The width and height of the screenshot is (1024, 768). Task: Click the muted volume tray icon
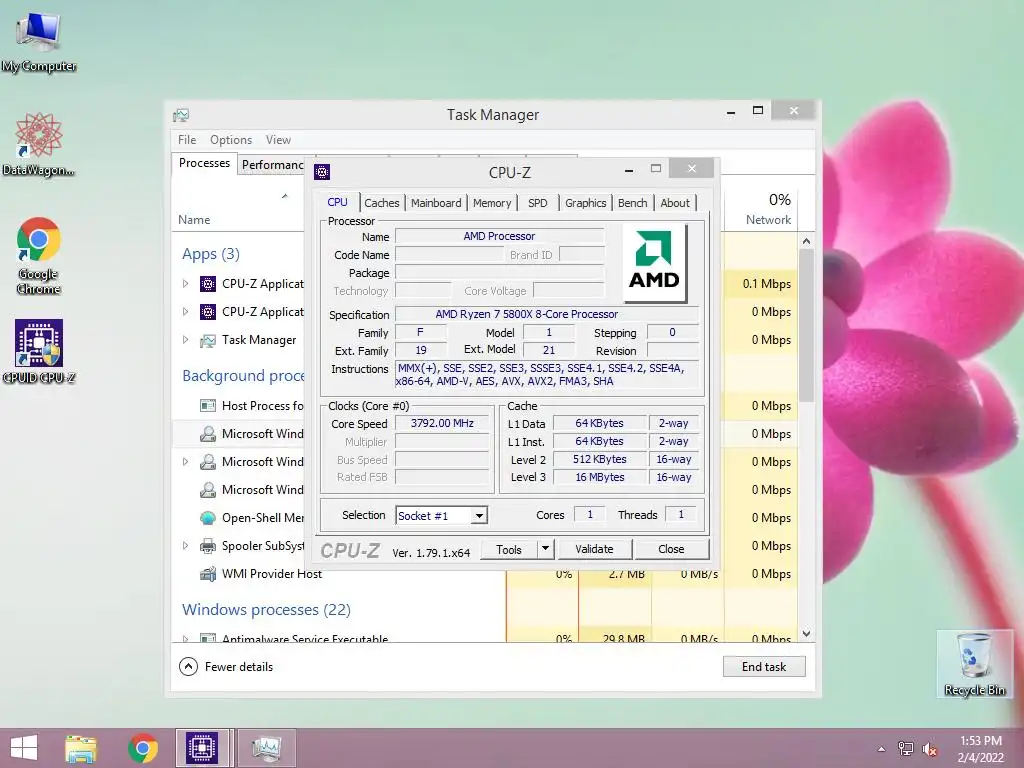click(929, 749)
